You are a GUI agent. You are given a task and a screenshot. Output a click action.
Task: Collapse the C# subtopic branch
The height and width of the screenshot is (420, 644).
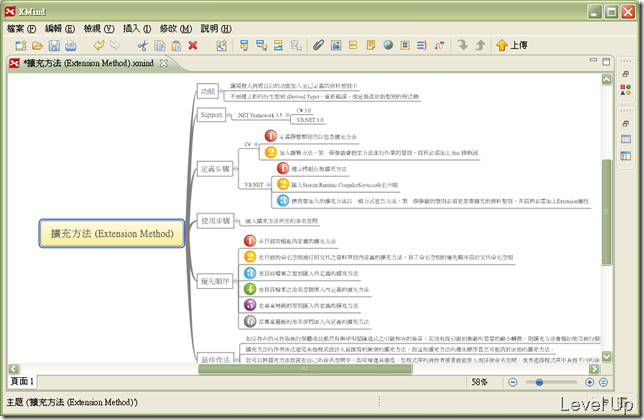coord(256,145)
